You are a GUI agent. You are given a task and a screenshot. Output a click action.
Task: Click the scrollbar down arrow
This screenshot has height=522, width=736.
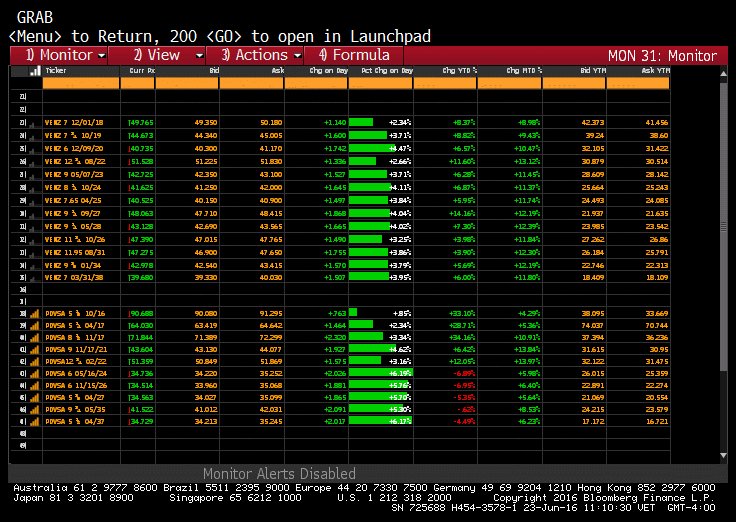[x=723, y=455]
